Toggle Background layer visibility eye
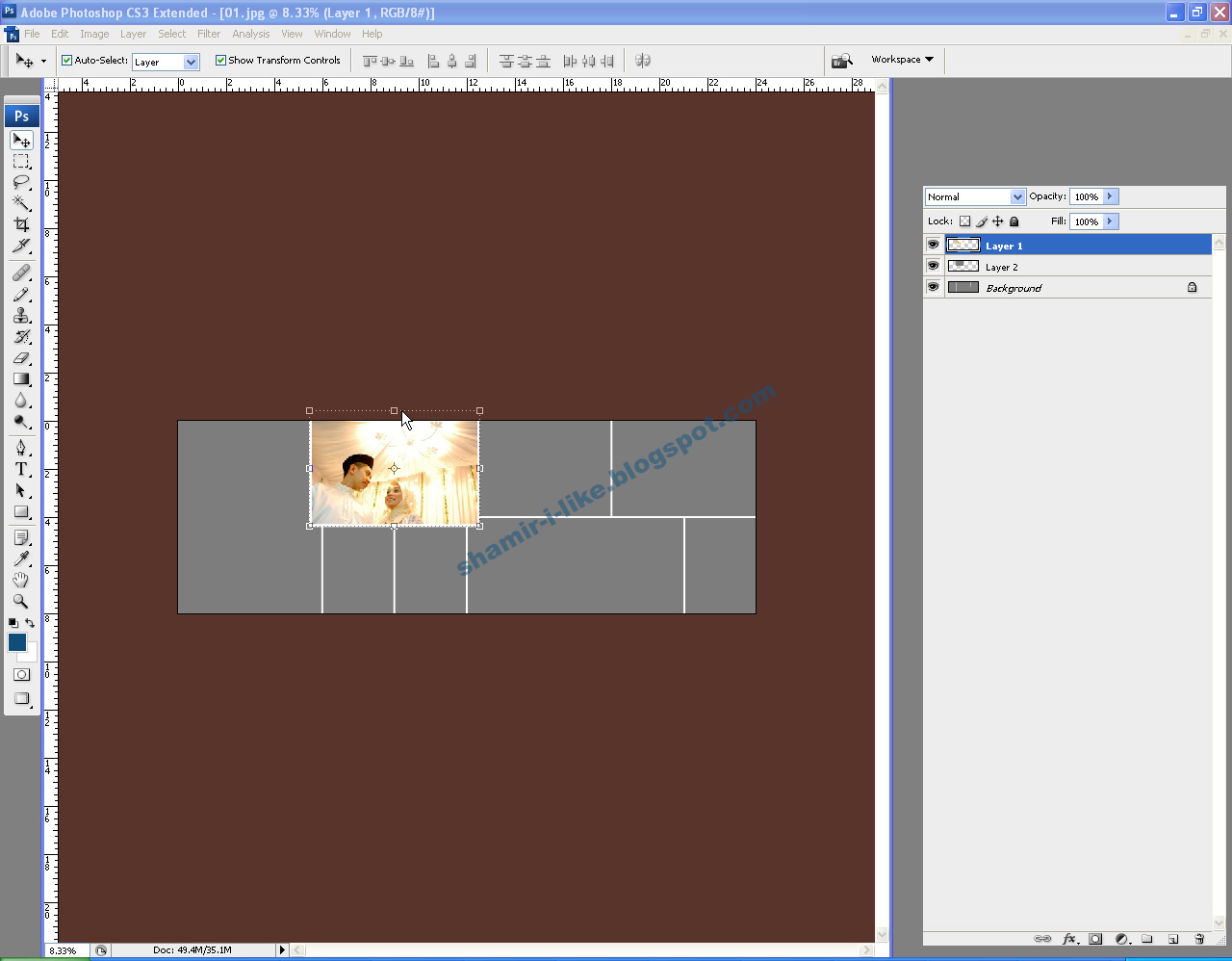Image resolution: width=1232 pixels, height=961 pixels. click(x=933, y=287)
